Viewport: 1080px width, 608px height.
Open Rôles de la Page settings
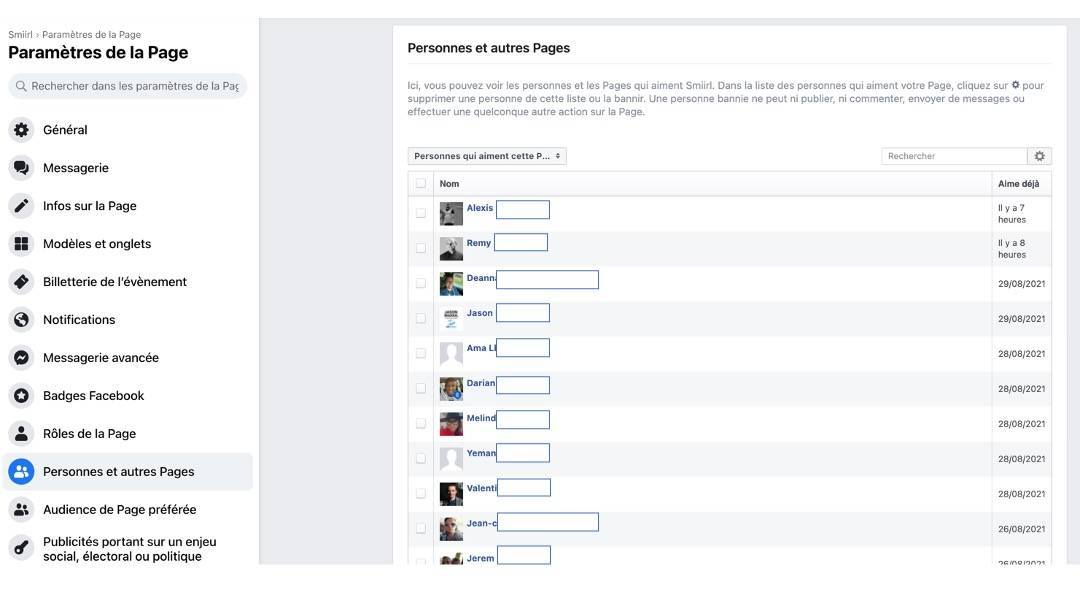[89, 434]
